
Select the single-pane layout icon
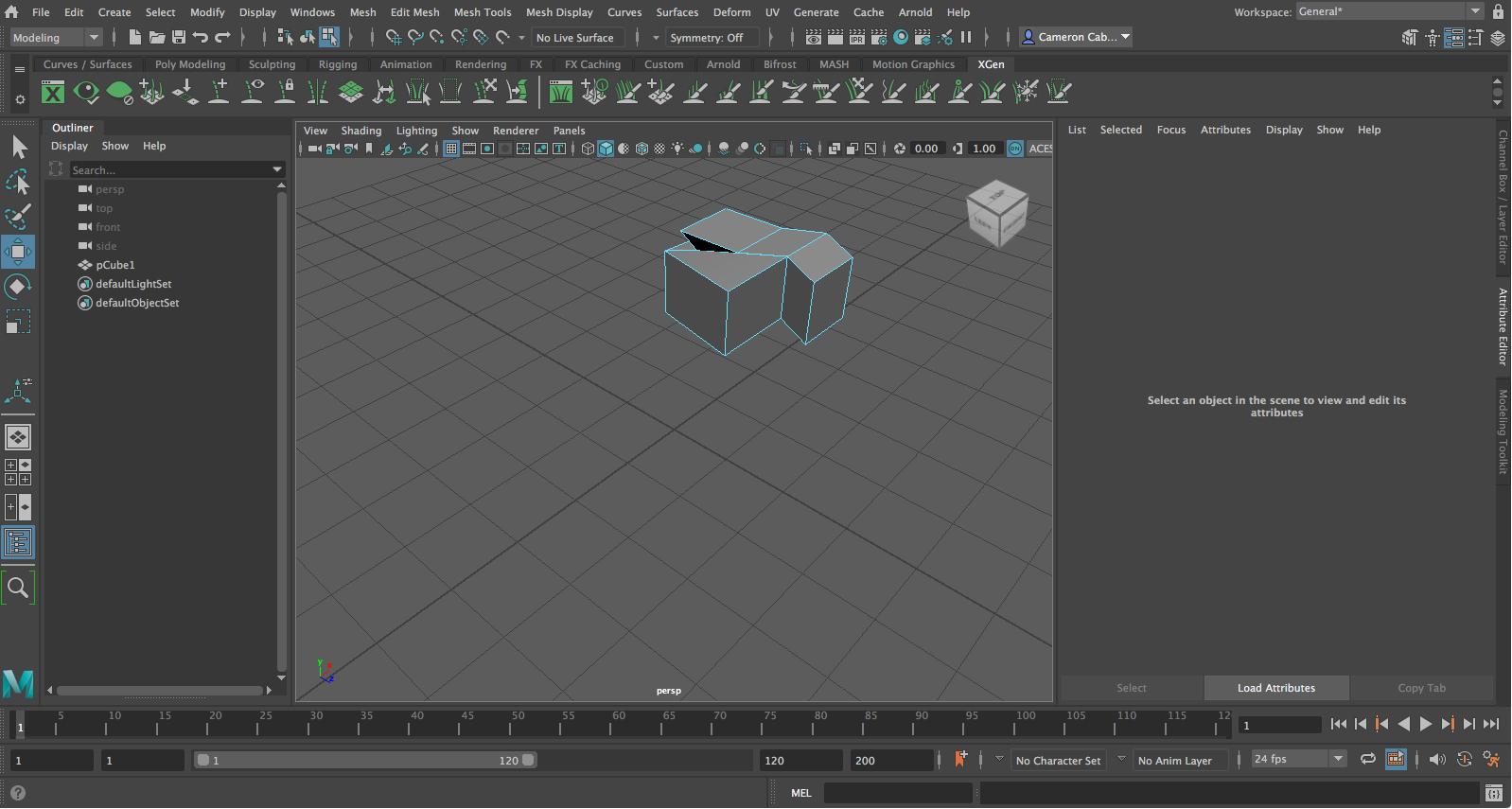pyautogui.click(x=18, y=437)
